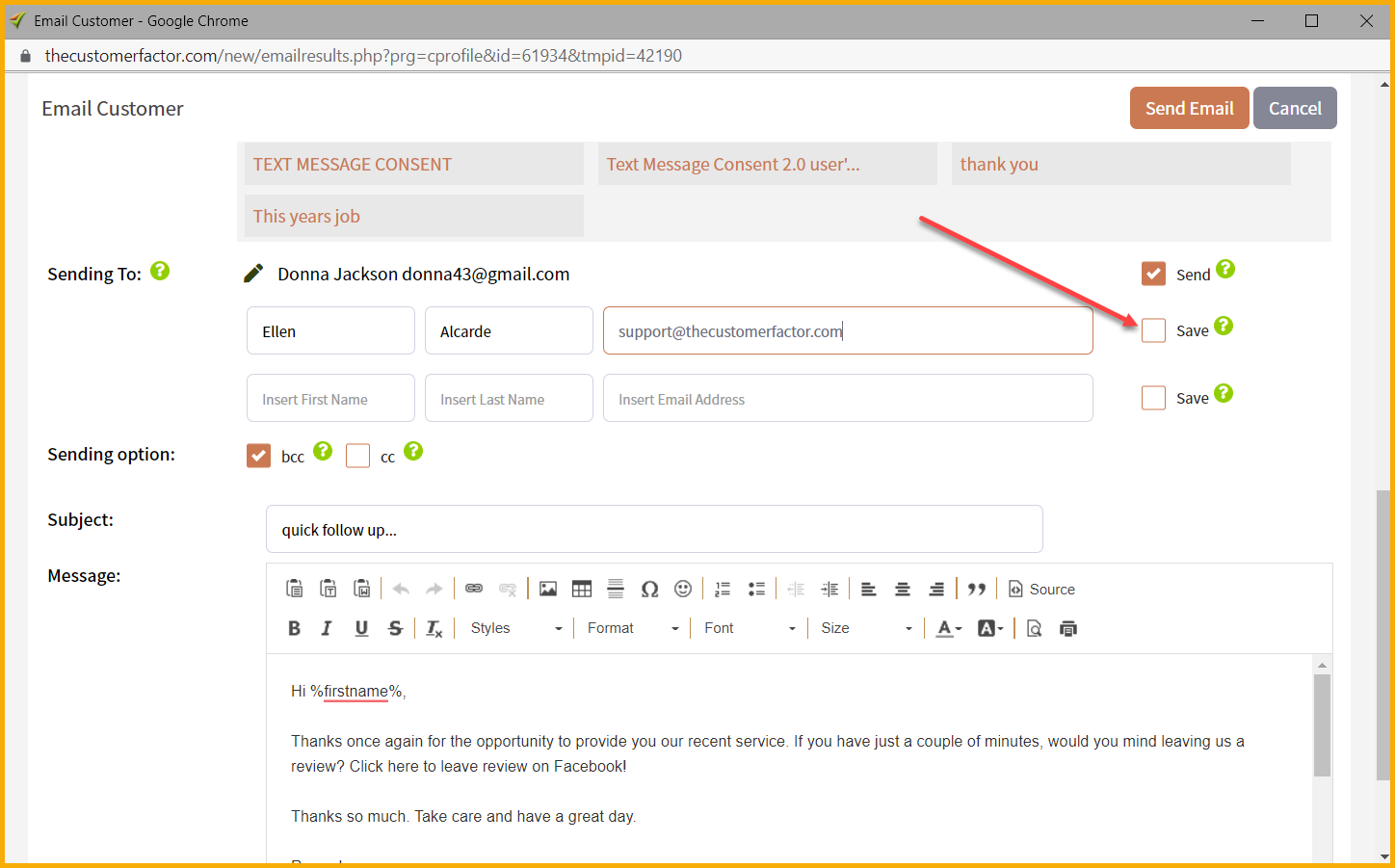Insert a table with the Table icon
This screenshot has width=1395, height=868.
coord(582,589)
